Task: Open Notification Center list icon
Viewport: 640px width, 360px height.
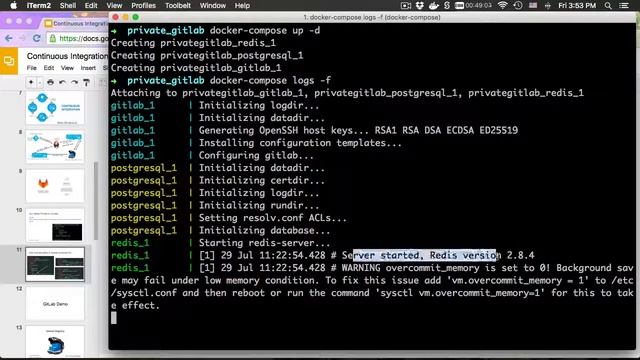Action: pos(624,5)
